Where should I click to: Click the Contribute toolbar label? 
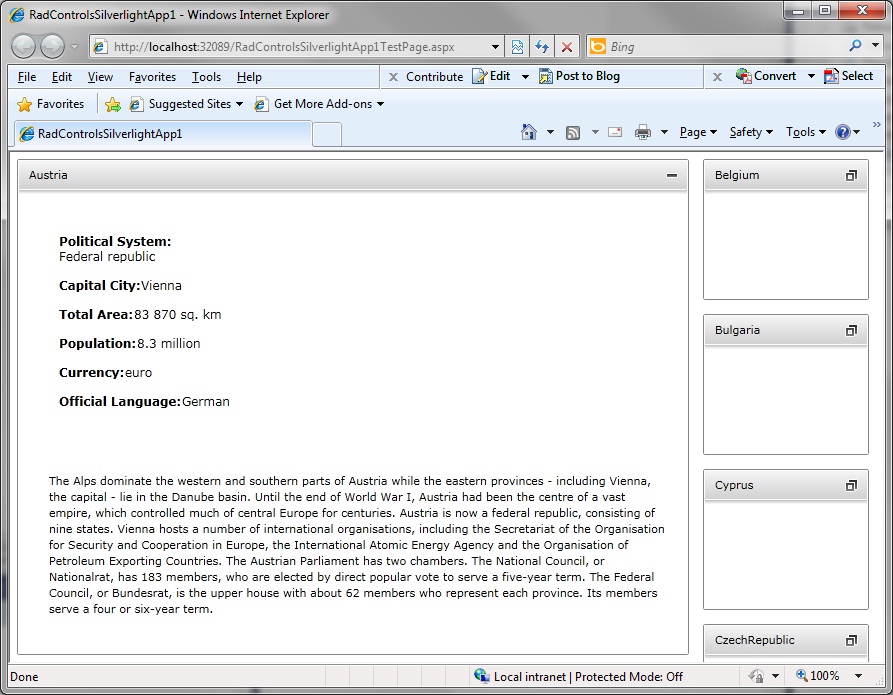435,77
